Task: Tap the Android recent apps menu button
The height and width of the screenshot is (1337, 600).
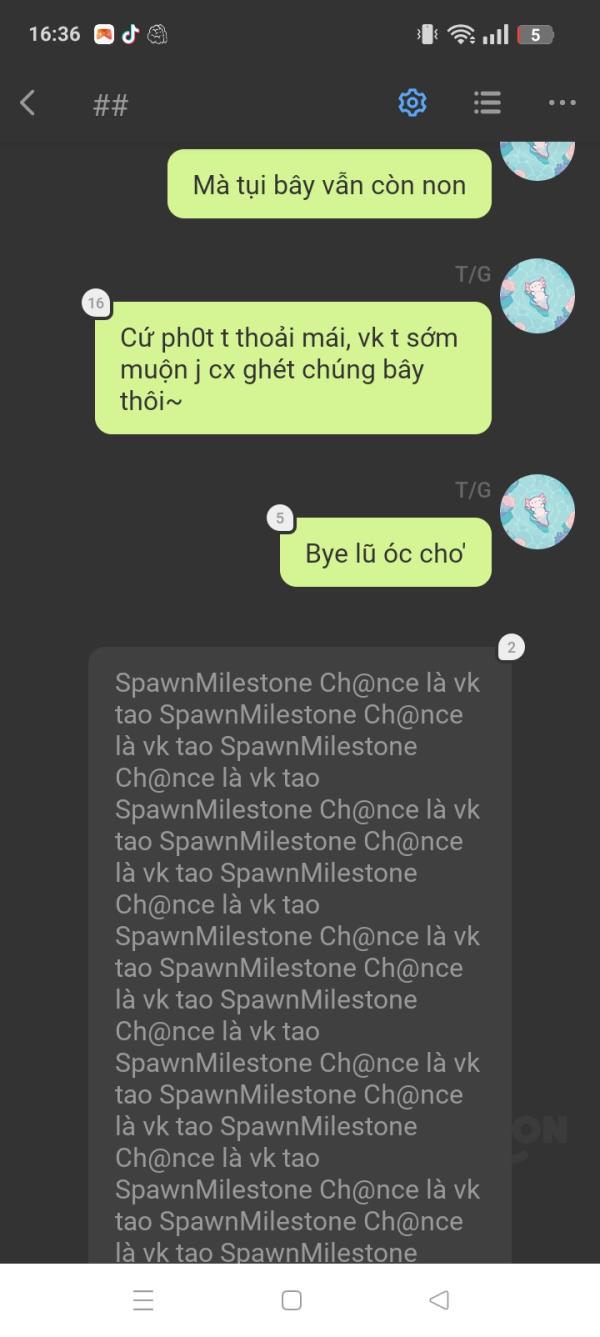Action: pyautogui.click(x=143, y=1300)
